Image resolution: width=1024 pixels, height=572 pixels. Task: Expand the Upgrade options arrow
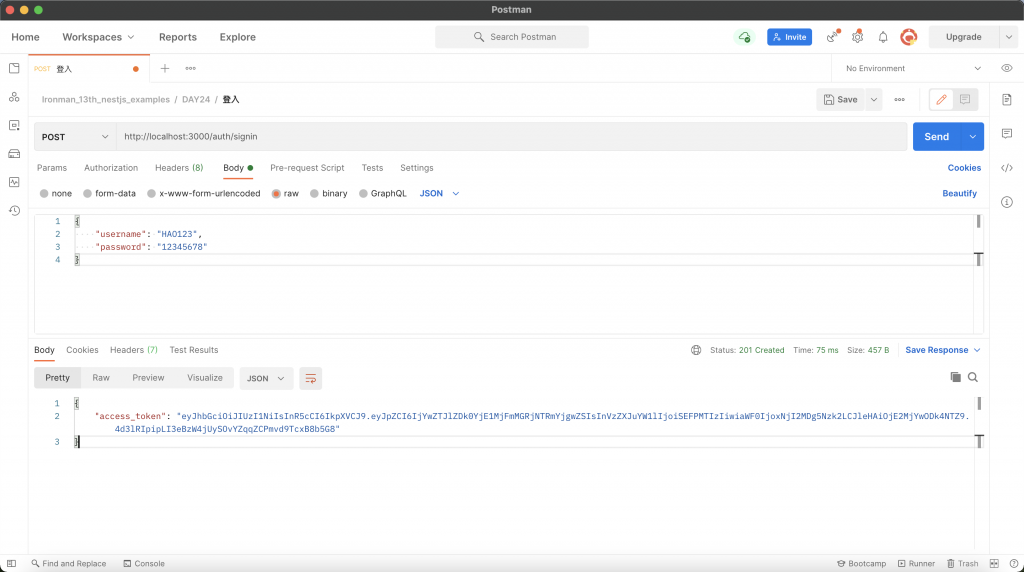coord(1008,37)
